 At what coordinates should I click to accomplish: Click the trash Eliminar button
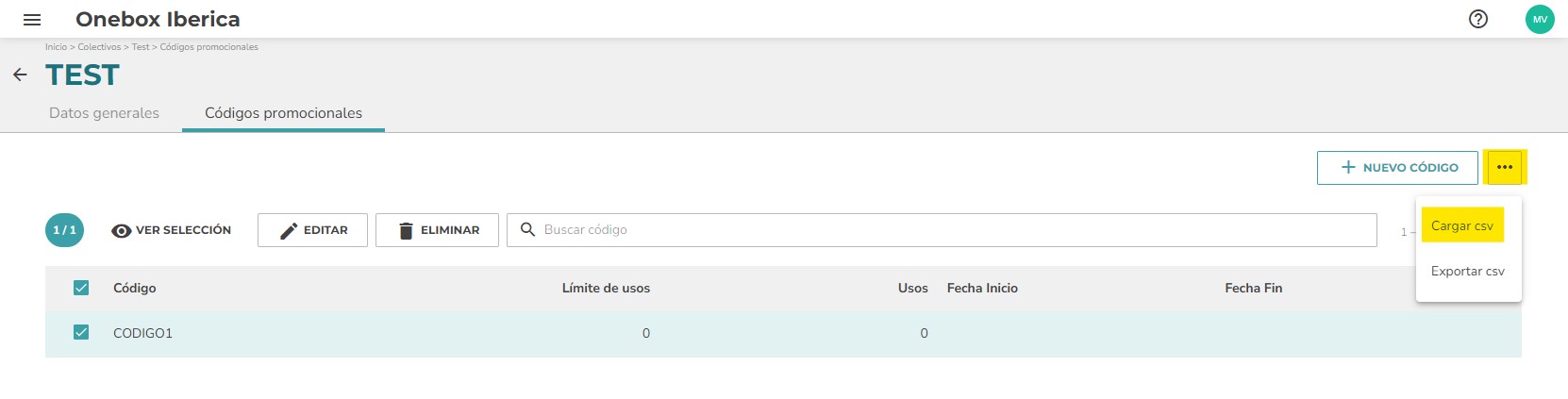coord(437,230)
